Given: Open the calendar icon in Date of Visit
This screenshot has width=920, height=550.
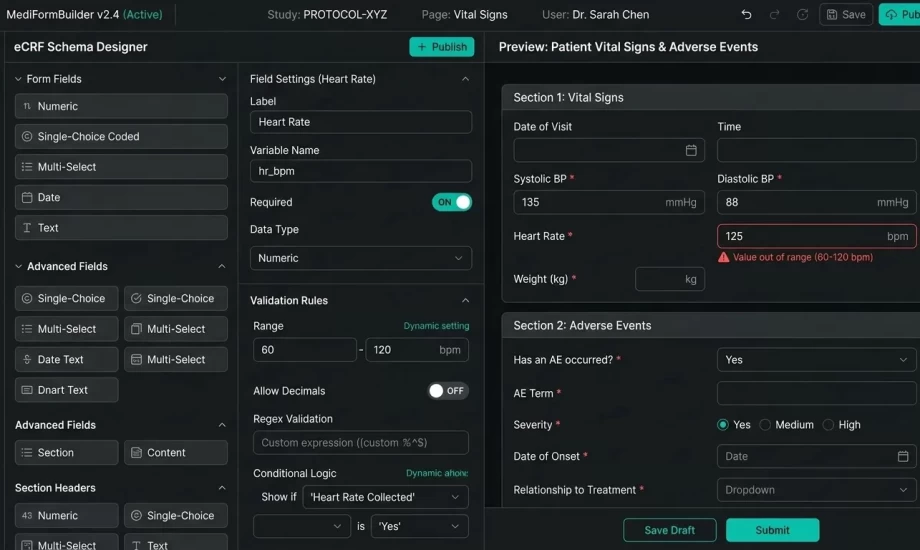Looking at the screenshot, I should pyautogui.click(x=691, y=150).
